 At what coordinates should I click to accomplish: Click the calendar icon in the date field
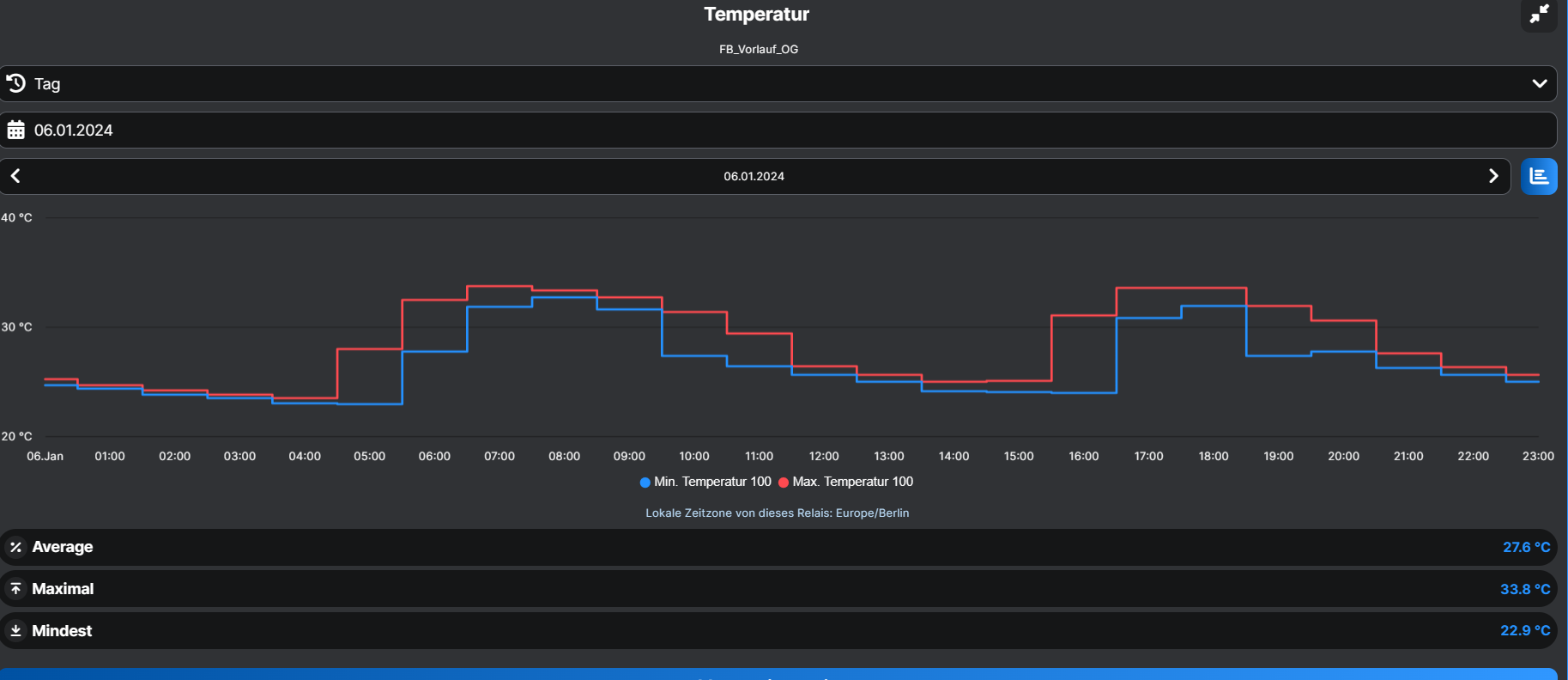(x=15, y=131)
